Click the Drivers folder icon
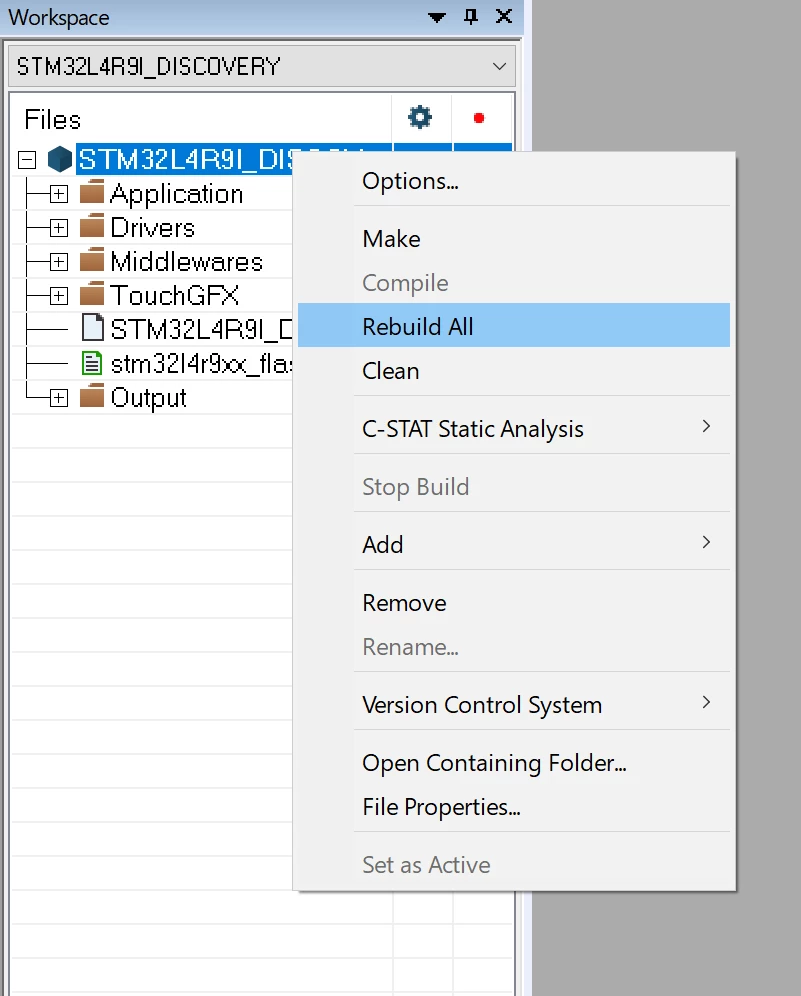 (92, 225)
